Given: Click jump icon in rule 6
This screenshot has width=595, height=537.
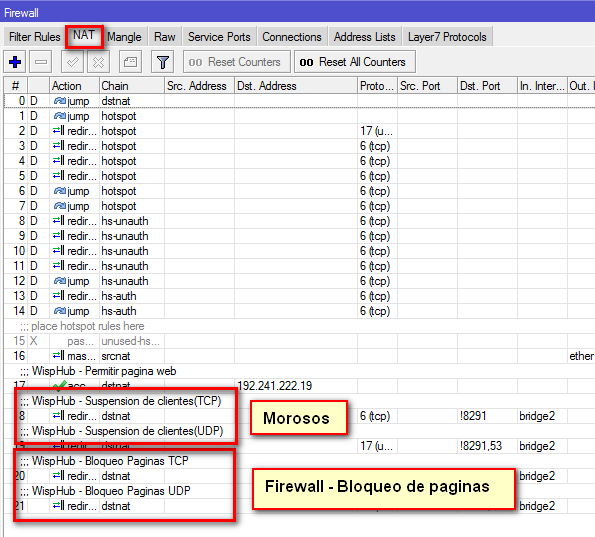Looking at the screenshot, I should click(60, 191).
